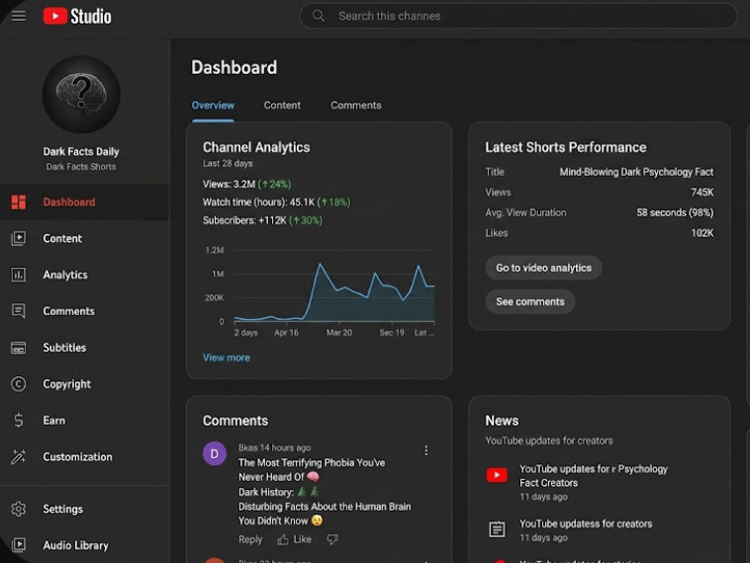
Task: Open Earn in the sidebar
Action: [x=84, y=420]
